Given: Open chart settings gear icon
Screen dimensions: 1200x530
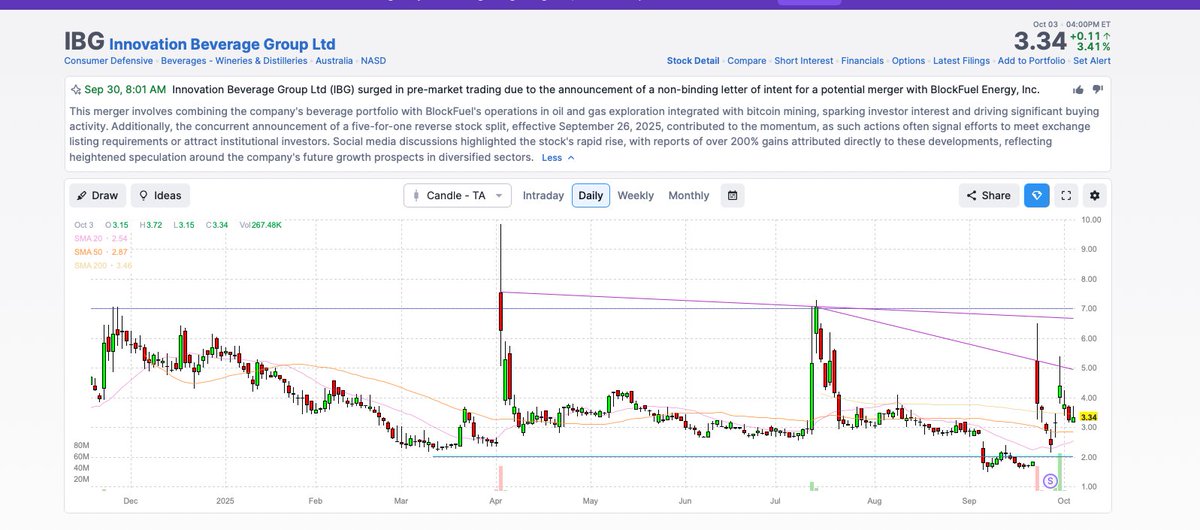Looking at the screenshot, I should click(1094, 195).
